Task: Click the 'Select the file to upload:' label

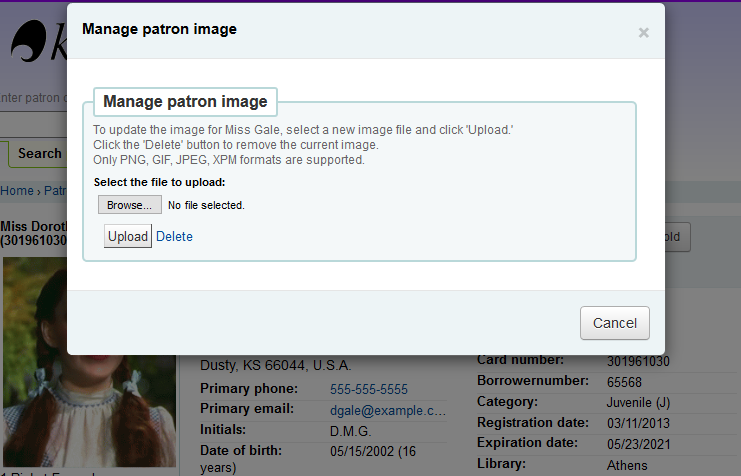Action: [159, 182]
